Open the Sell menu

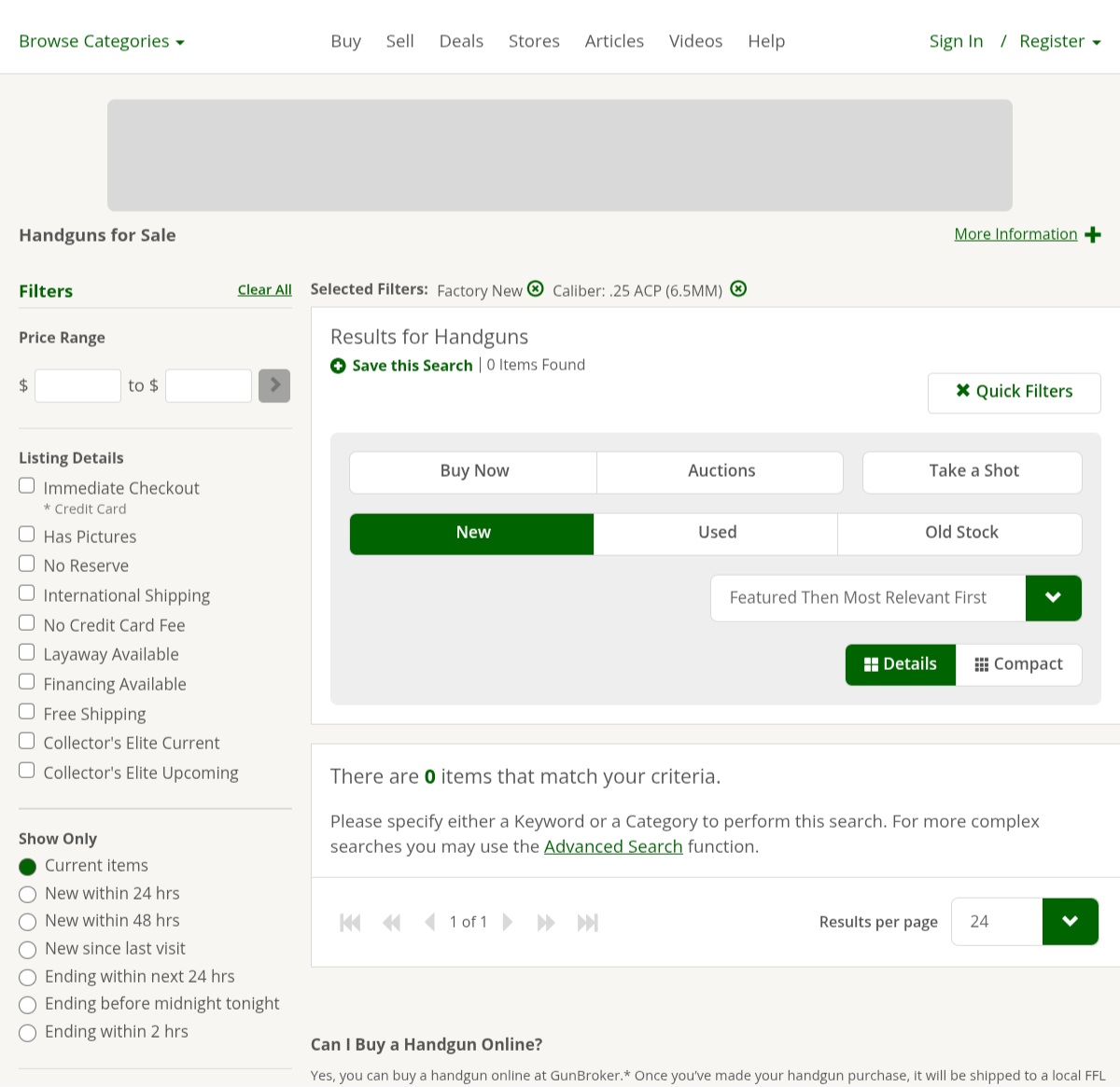point(400,41)
